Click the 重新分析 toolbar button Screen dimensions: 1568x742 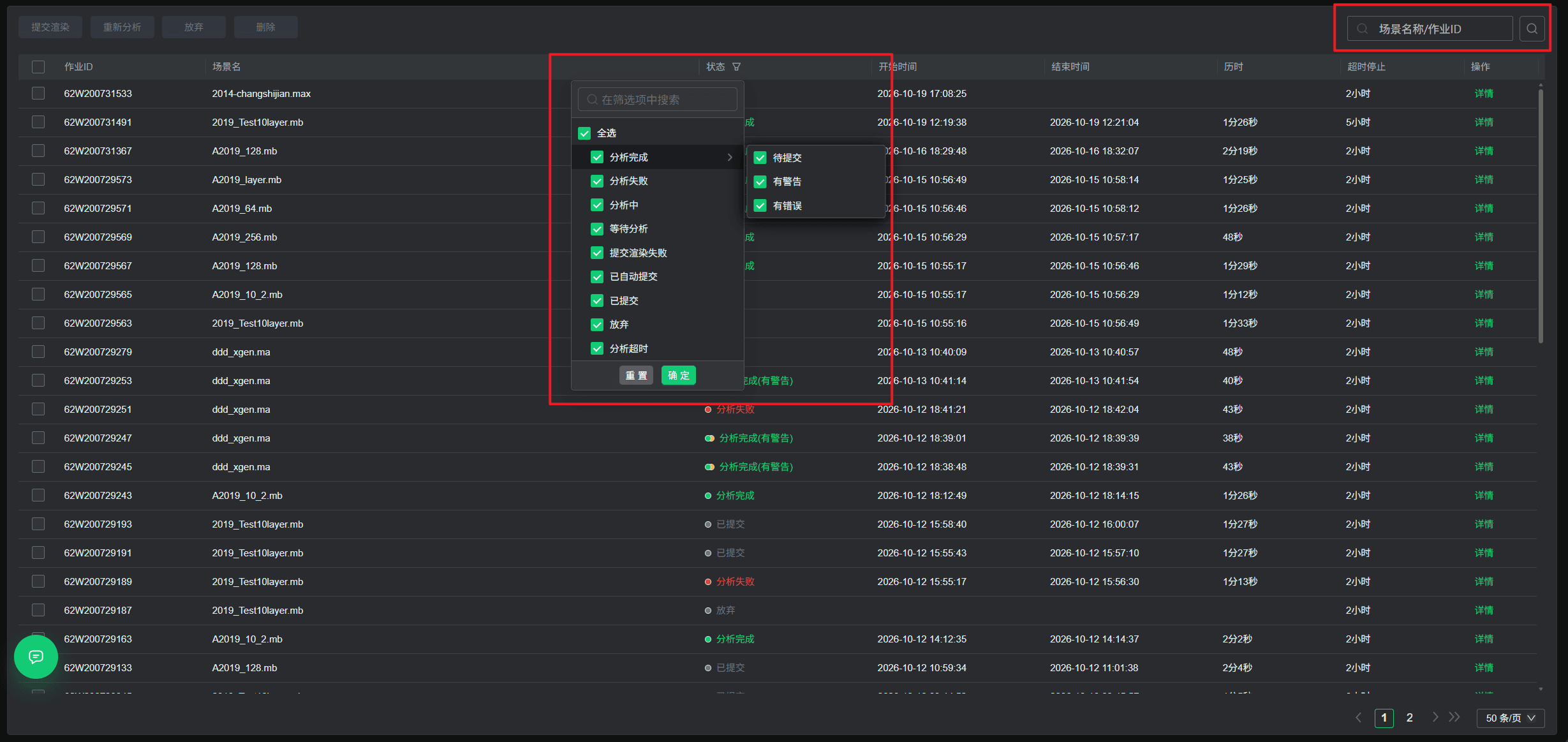[x=122, y=27]
